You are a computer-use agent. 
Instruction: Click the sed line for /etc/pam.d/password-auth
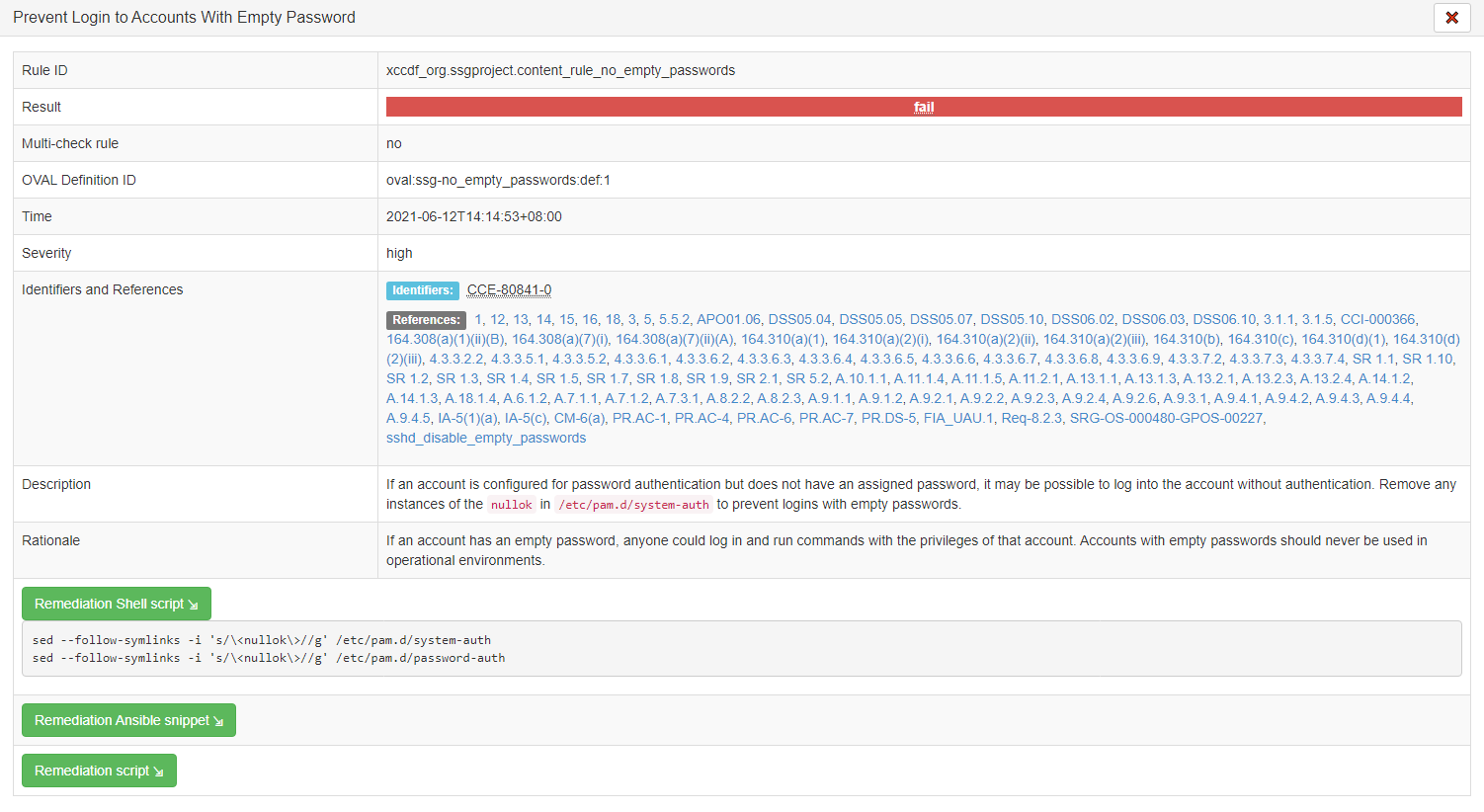tap(268, 658)
